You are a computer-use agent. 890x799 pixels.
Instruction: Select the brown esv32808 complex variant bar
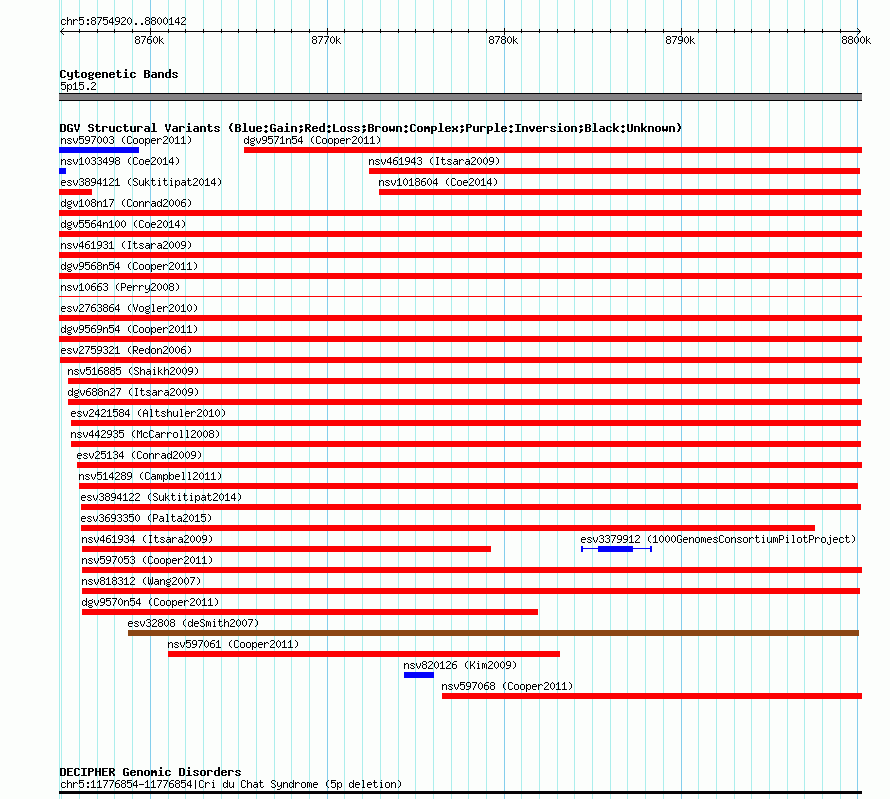click(493, 633)
